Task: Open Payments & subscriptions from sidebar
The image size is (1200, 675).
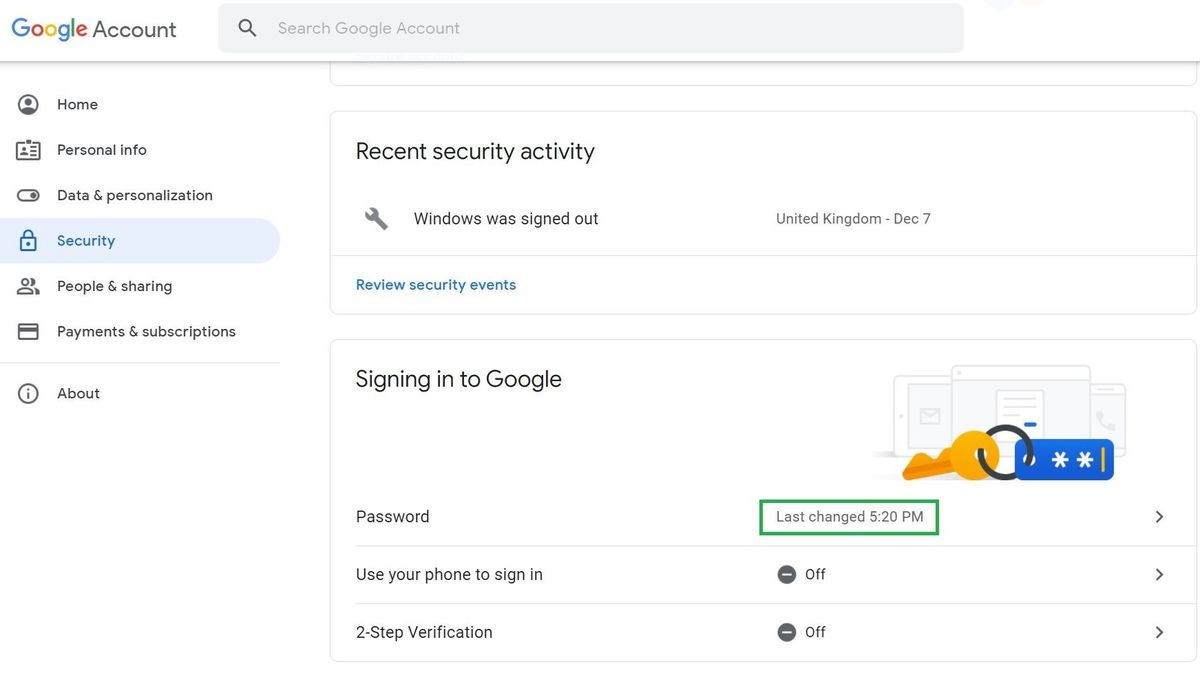Action: click(146, 331)
